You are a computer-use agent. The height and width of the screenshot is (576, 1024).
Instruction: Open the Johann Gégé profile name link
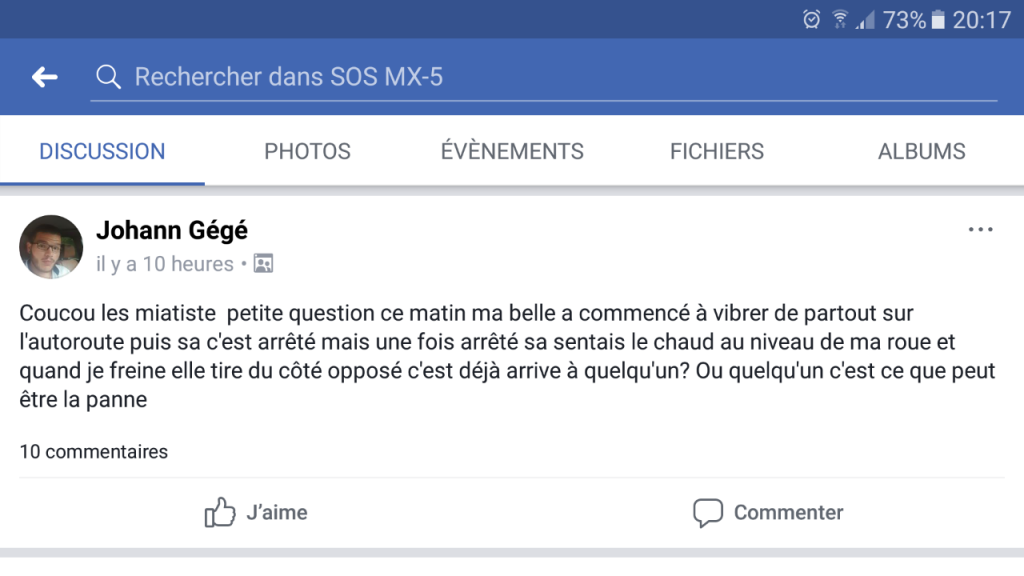172,231
